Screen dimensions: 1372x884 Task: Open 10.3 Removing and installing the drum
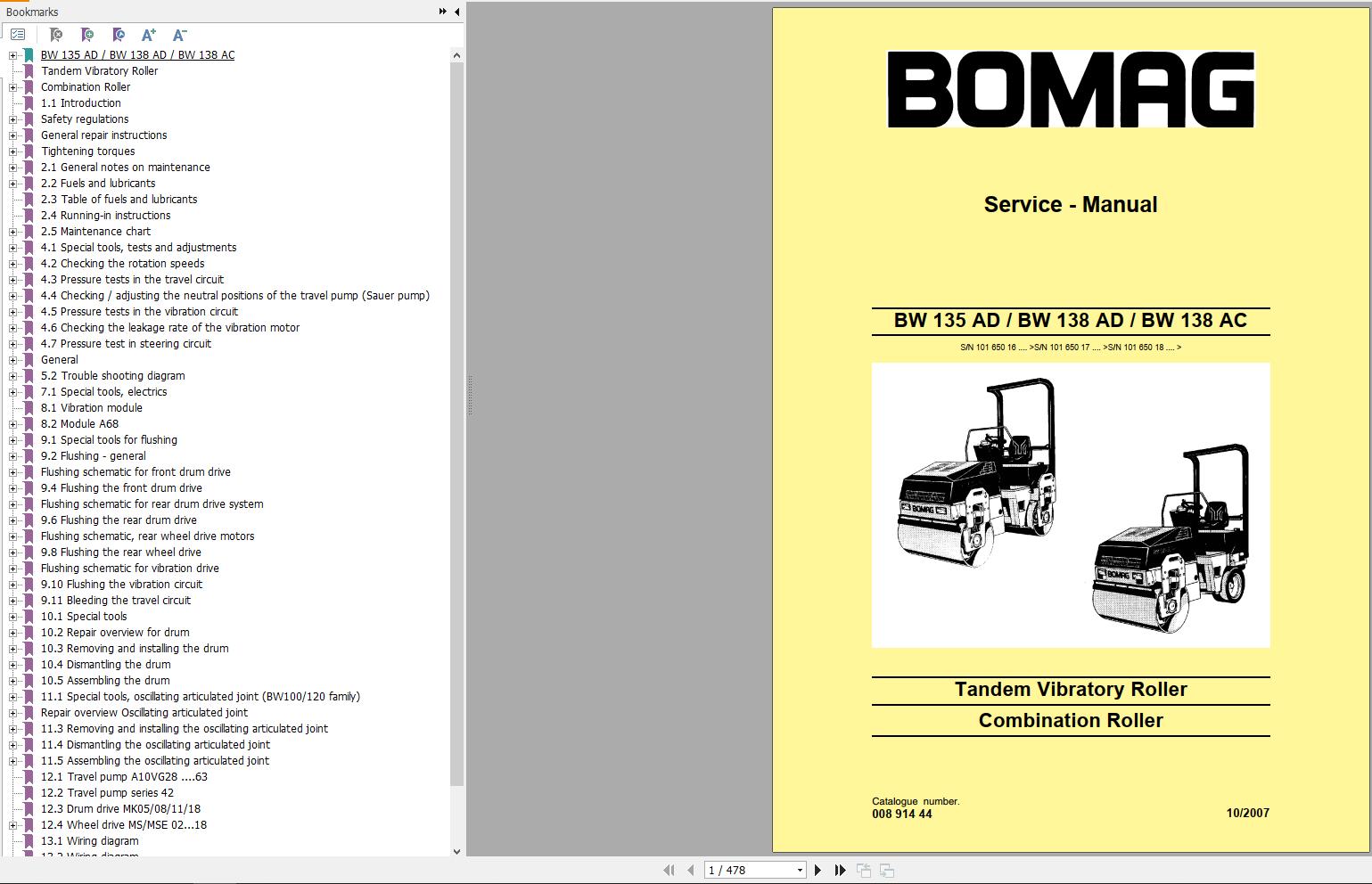pos(135,649)
